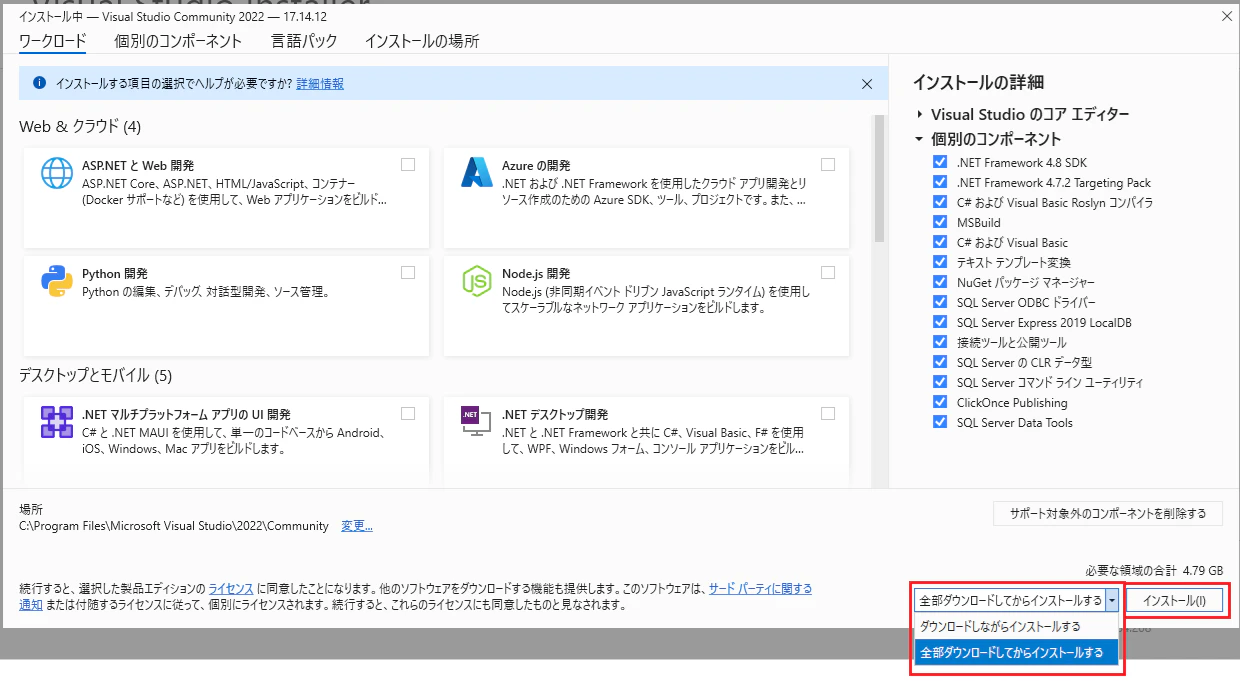Image resolution: width=1240 pixels, height=681 pixels.
Task: Open the 言語パック tab
Action: (x=304, y=41)
